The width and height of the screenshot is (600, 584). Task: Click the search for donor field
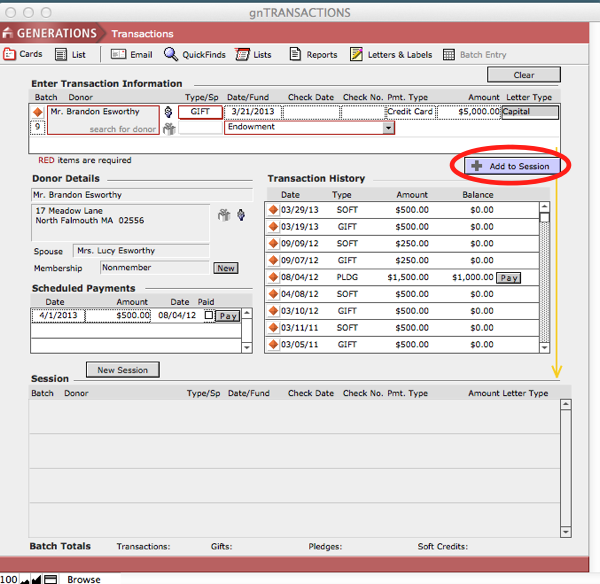point(103,129)
